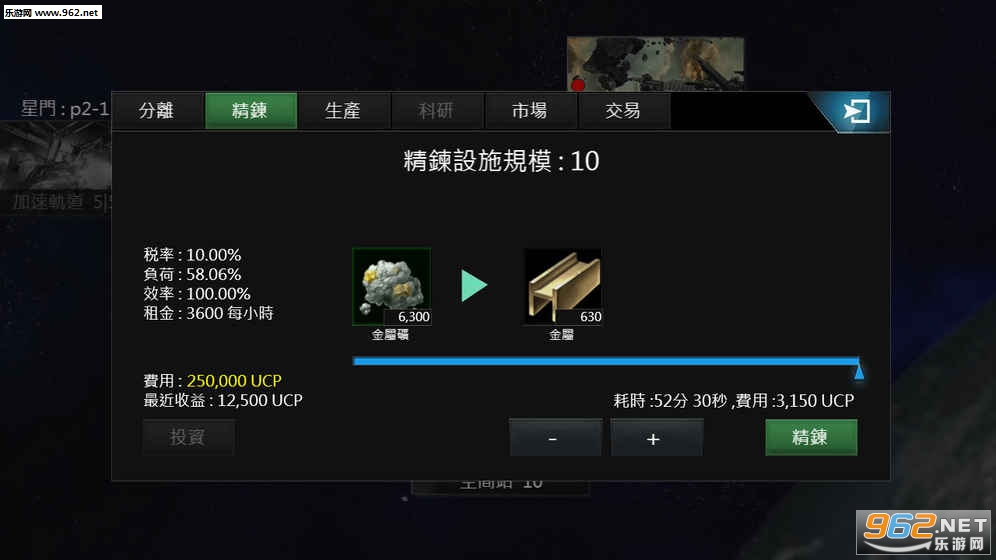Click the 加速軌道 entry on the left
Image resolution: width=996 pixels, height=560 pixels.
(48, 202)
